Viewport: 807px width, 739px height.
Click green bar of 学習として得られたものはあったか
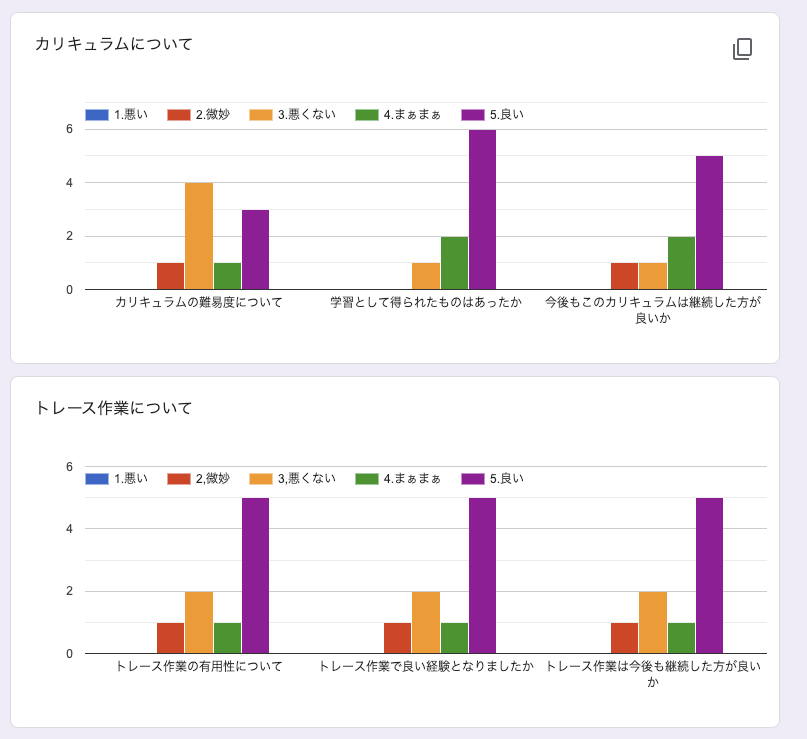pyautogui.click(x=454, y=263)
